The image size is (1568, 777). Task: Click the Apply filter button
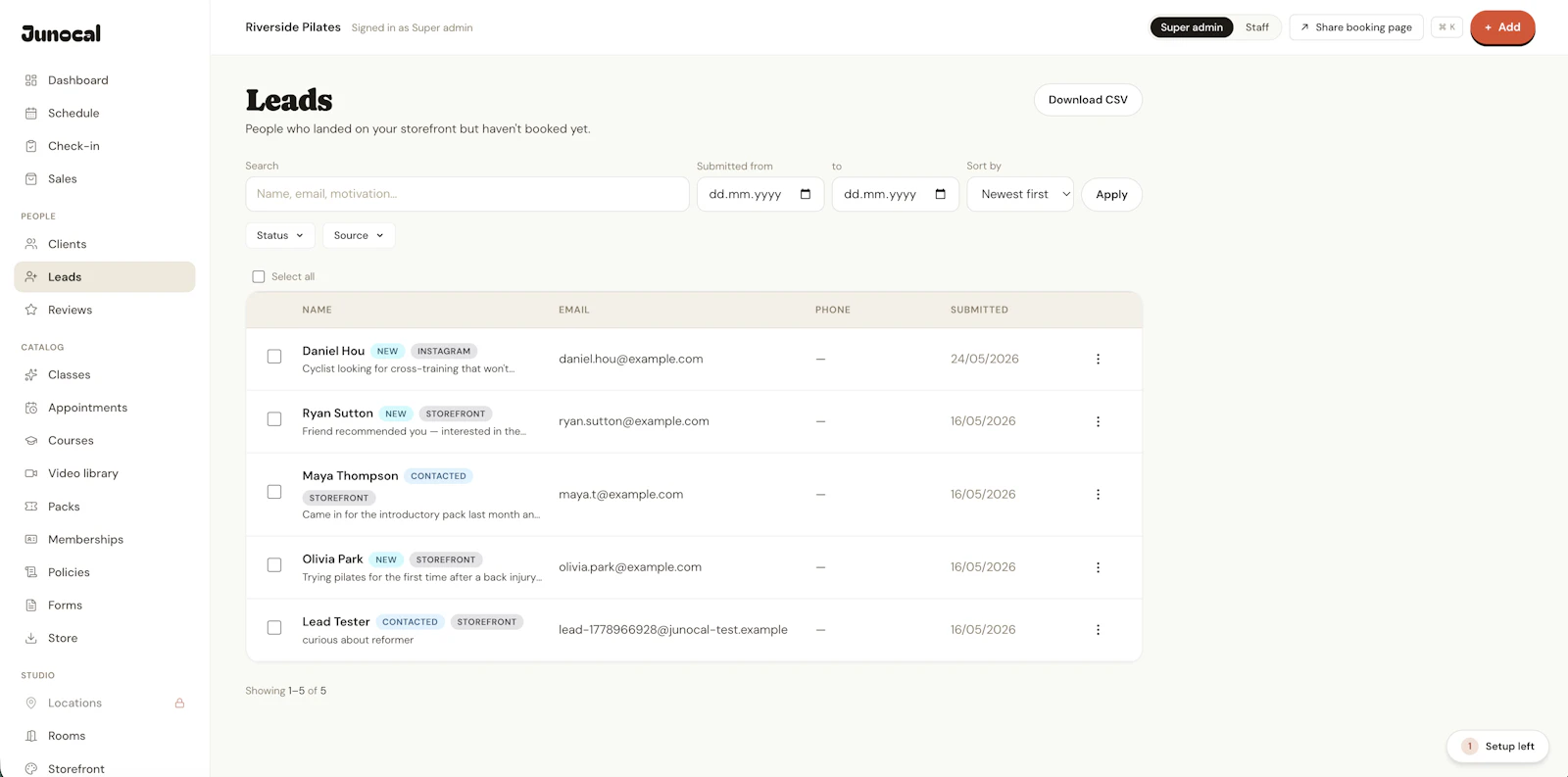point(1111,195)
